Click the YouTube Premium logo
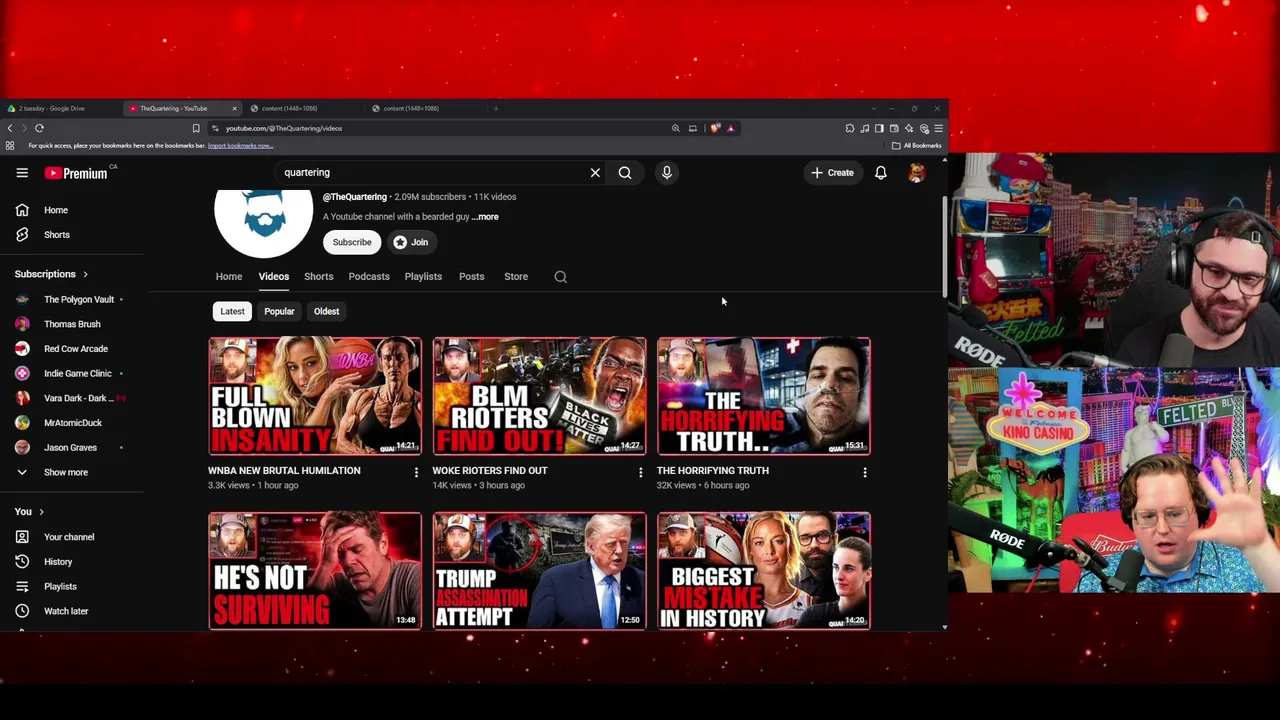 76,173
